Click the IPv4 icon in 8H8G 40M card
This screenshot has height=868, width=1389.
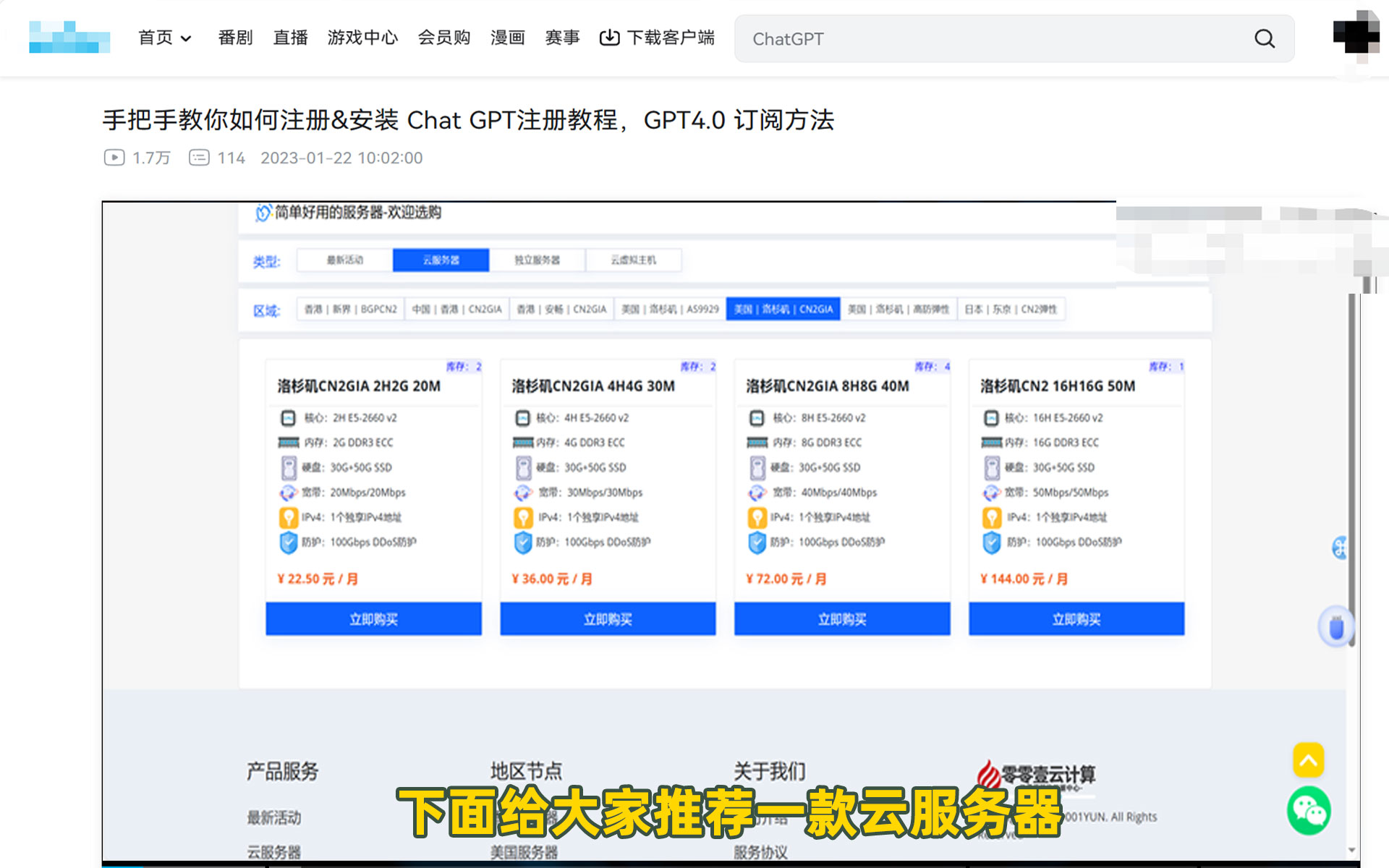click(757, 517)
